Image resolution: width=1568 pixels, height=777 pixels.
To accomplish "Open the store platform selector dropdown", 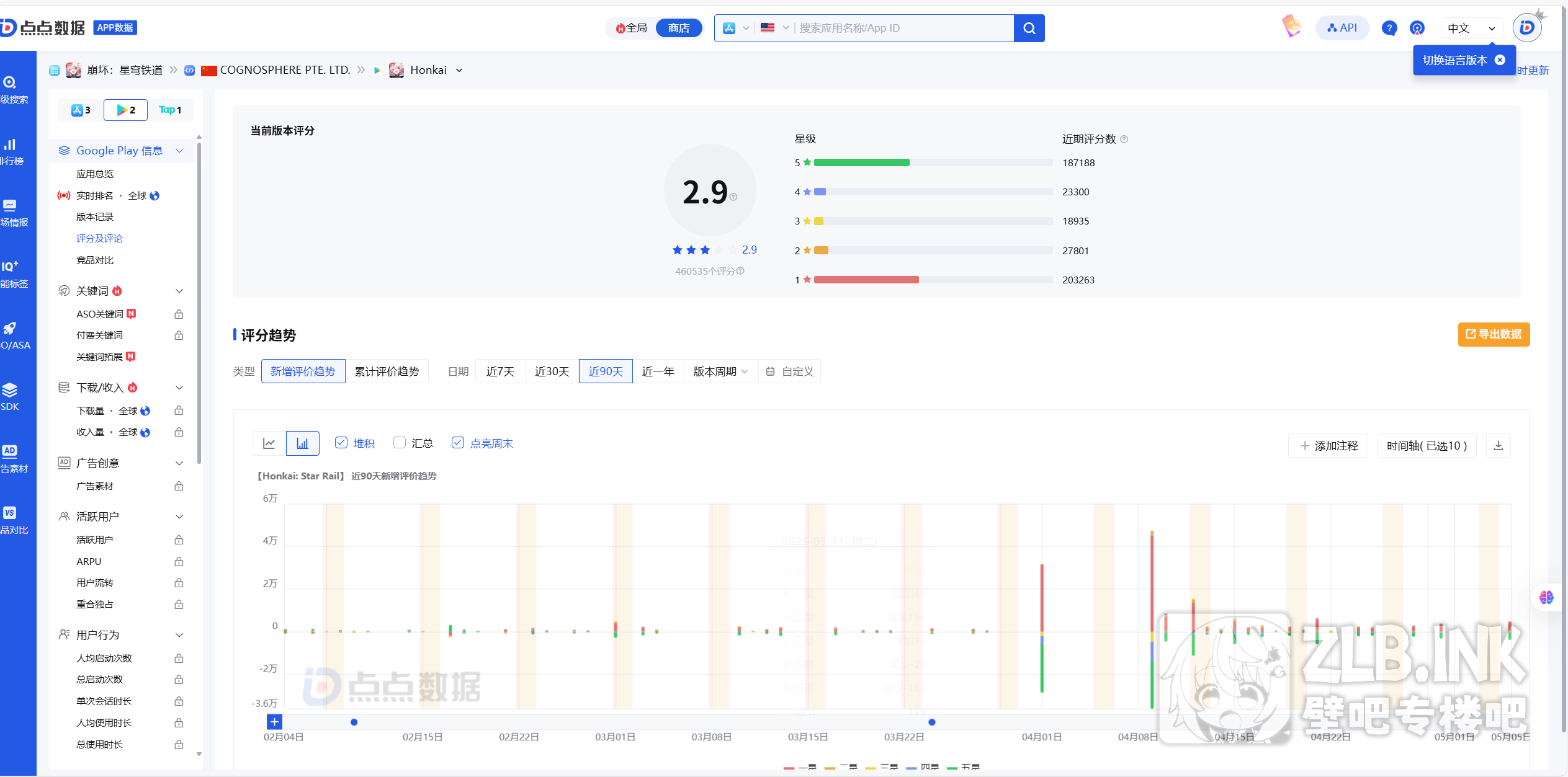I will coord(736,28).
